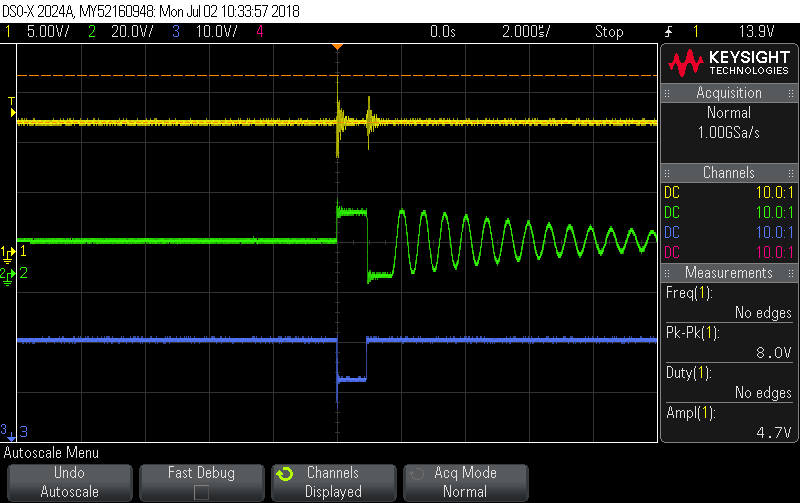The width and height of the screenshot is (800, 503).
Task: Click the 0.0s time delay value
Action: coord(442,32)
